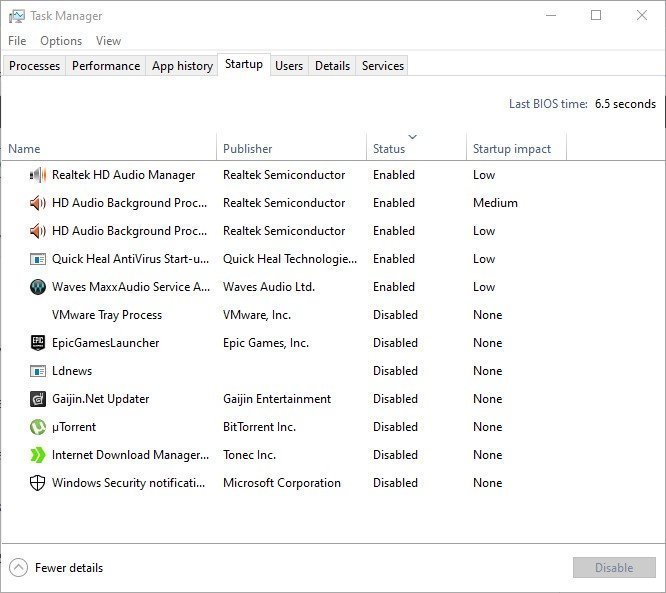Switch to the Users tab
Screen dimensions: 666x593
click(289, 66)
